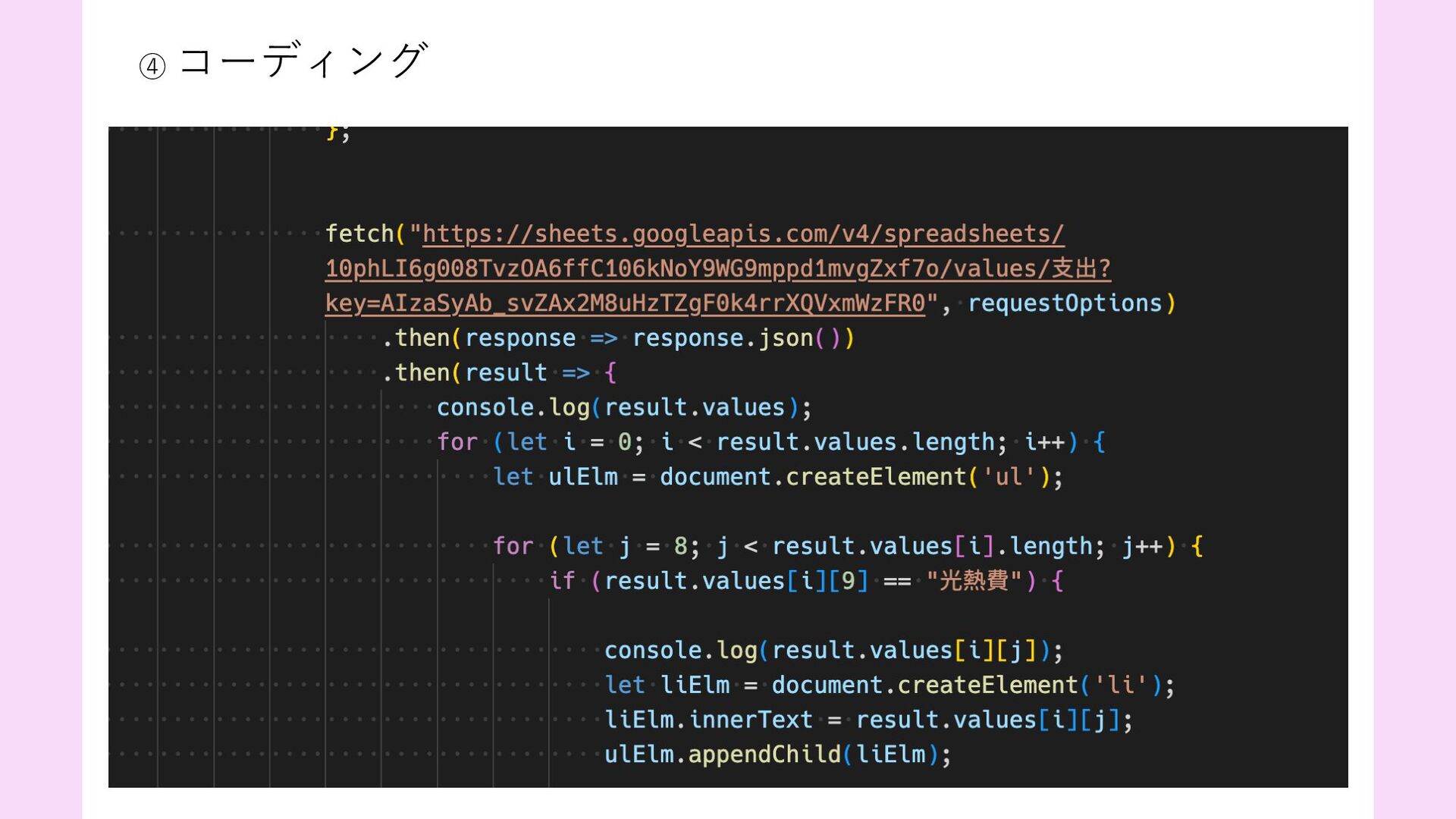
Task: Click the 'li' string literal
Action: pos(1120,686)
